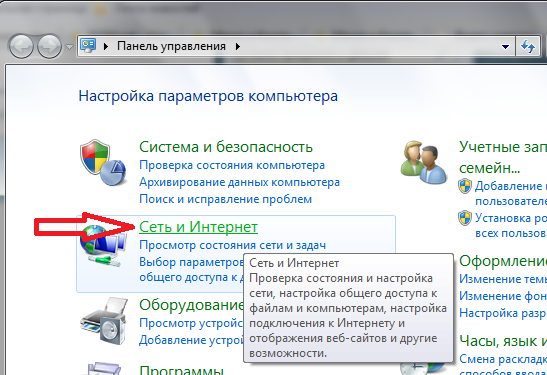Open Просмотр состояния сети и задач
Viewport: 547px width, 375px height.
(232, 245)
